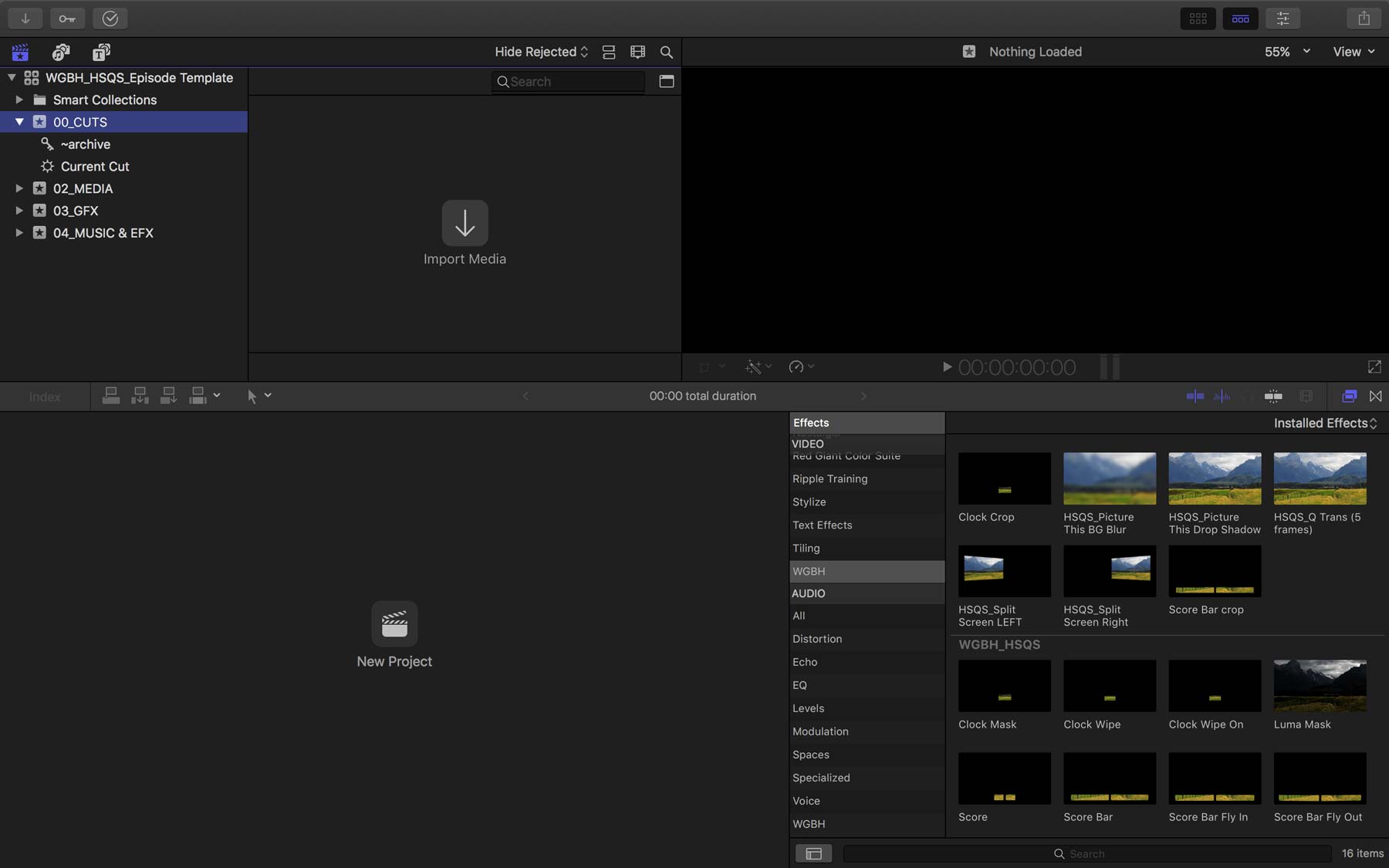Viewport: 1389px width, 868px height.
Task: Open the retime speedometer menu
Action: pos(801,367)
